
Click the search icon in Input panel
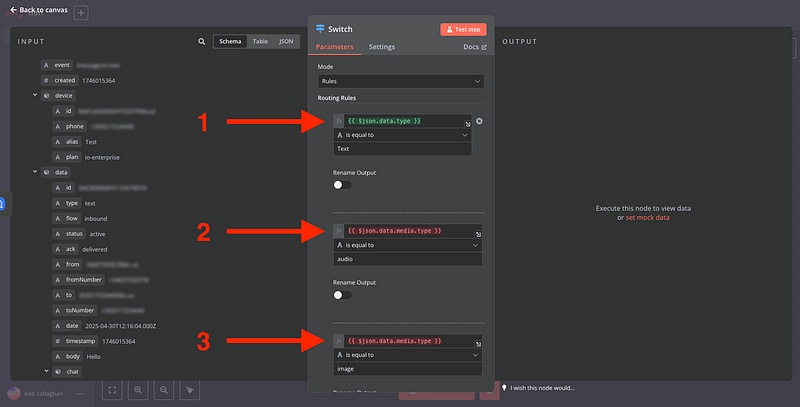[201, 42]
